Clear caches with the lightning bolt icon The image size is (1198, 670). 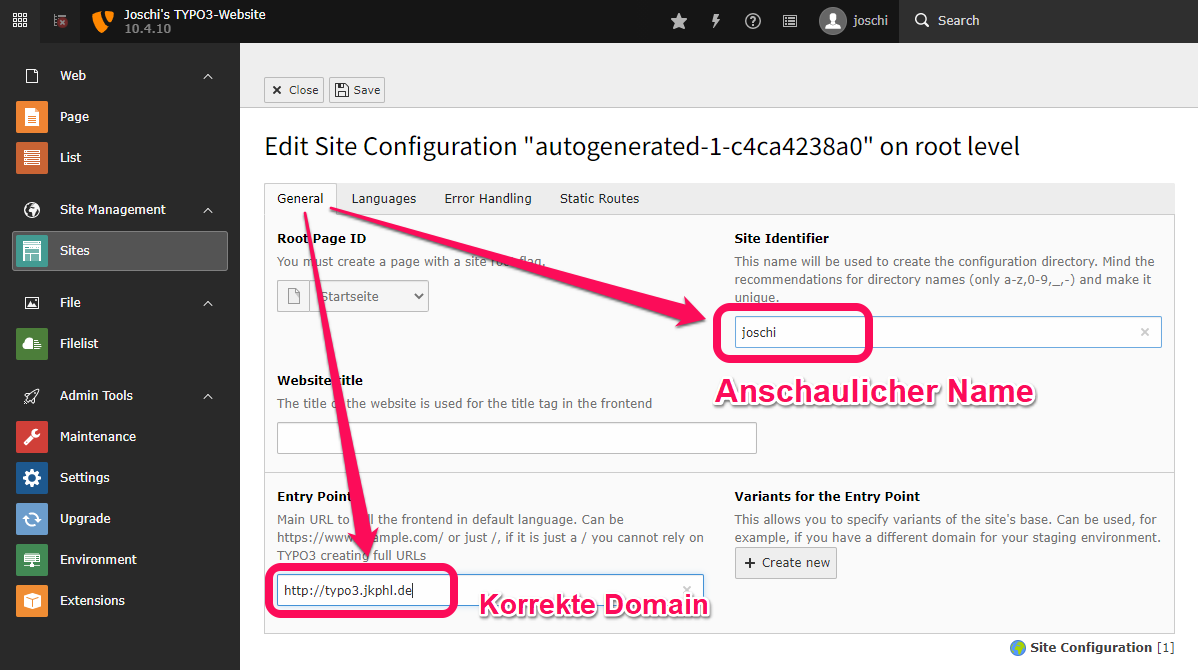coord(716,20)
